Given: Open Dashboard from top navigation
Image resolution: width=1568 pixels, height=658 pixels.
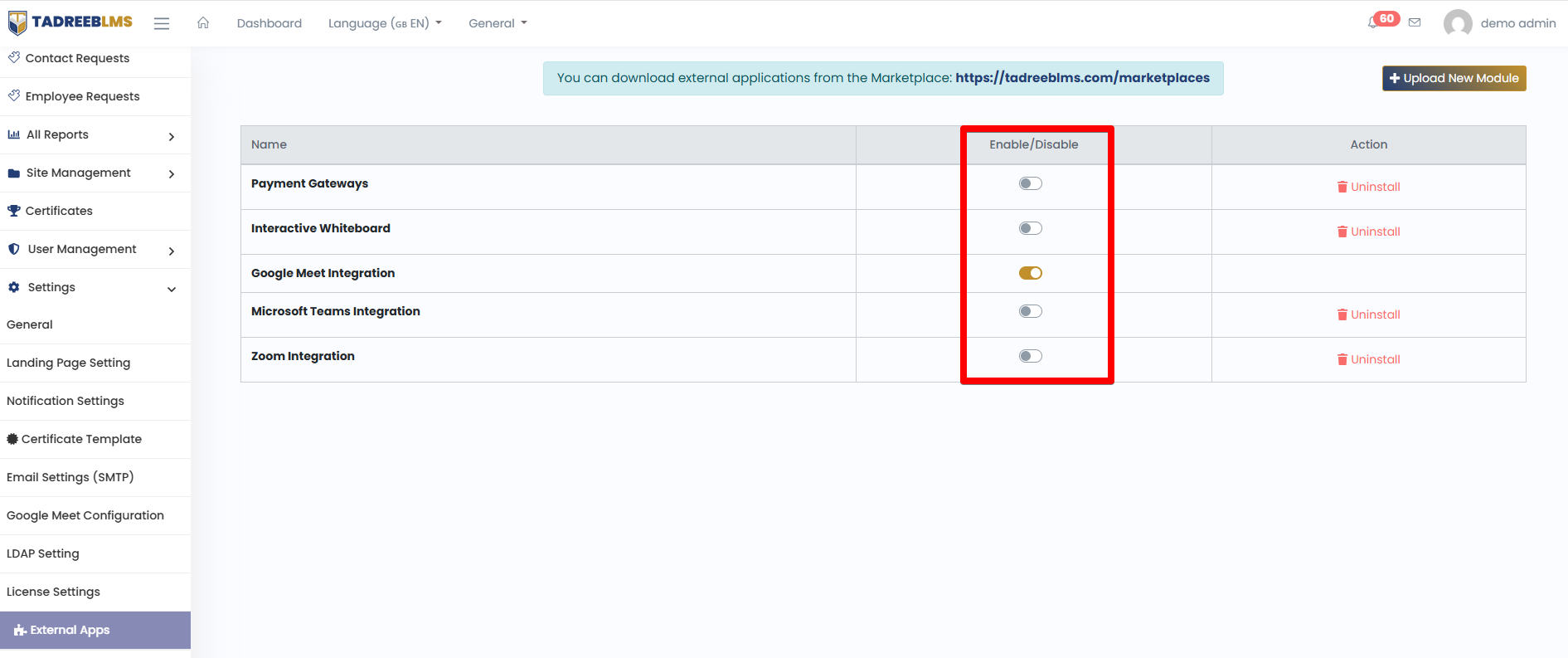Looking at the screenshot, I should point(269,23).
